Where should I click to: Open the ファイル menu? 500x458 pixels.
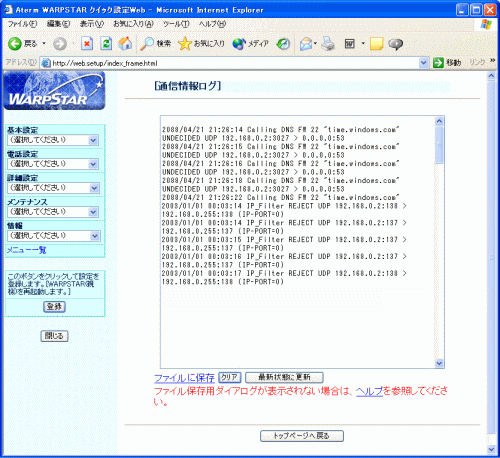pyautogui.click(x=22, y=24)
